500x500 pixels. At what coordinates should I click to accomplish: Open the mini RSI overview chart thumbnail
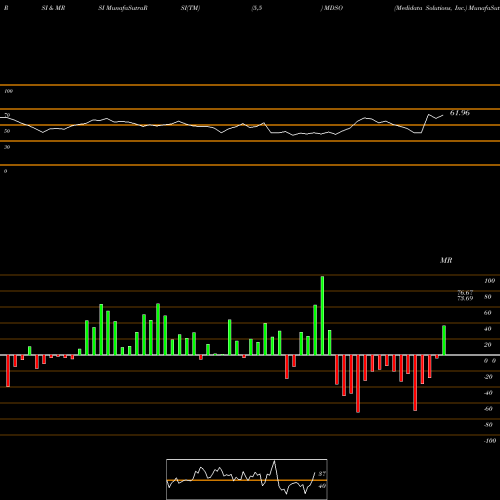247,479
